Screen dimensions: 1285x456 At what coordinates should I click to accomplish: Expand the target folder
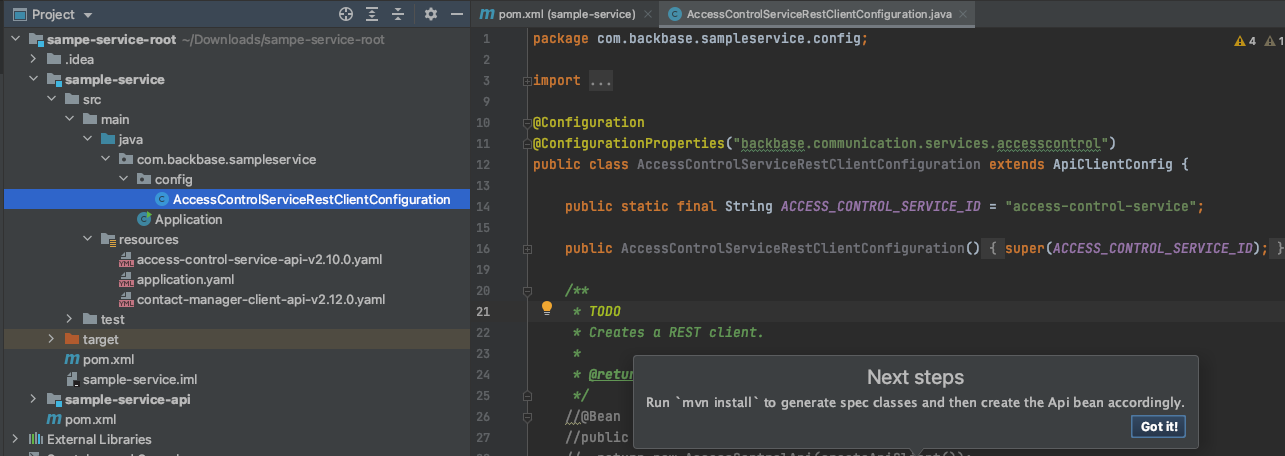point(52,339)
